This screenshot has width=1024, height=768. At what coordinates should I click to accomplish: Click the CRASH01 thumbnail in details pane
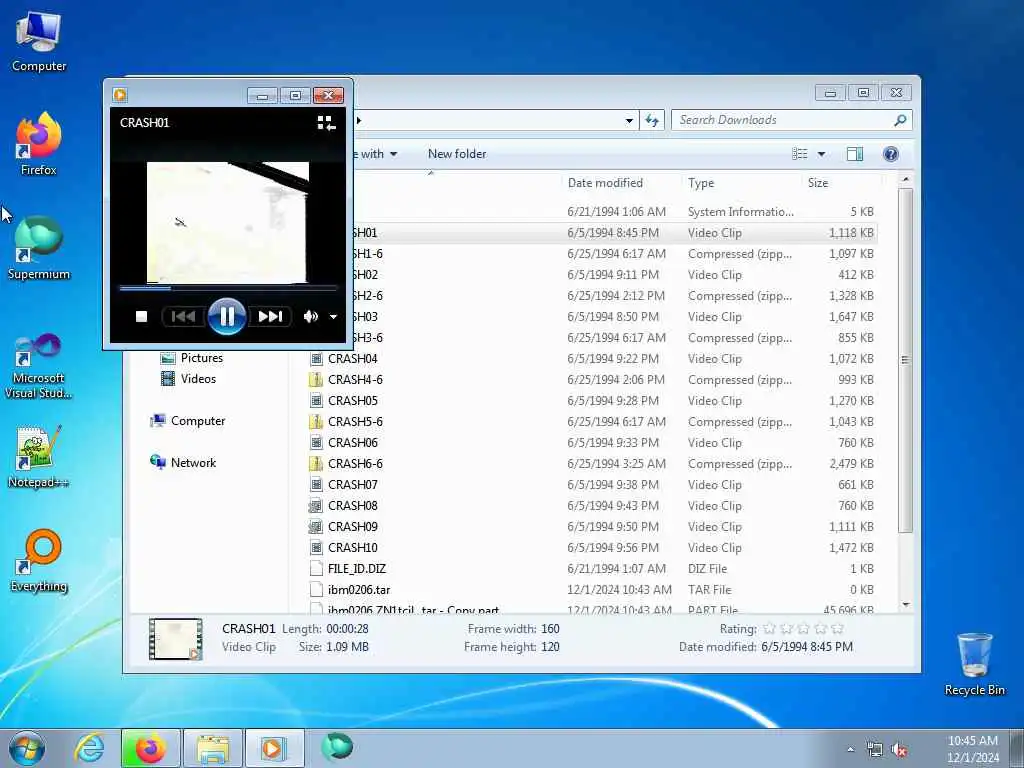pos(176,639)
